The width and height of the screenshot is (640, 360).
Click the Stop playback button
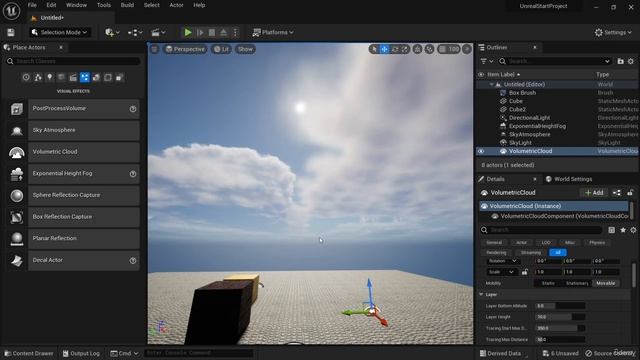coord(212,32)
